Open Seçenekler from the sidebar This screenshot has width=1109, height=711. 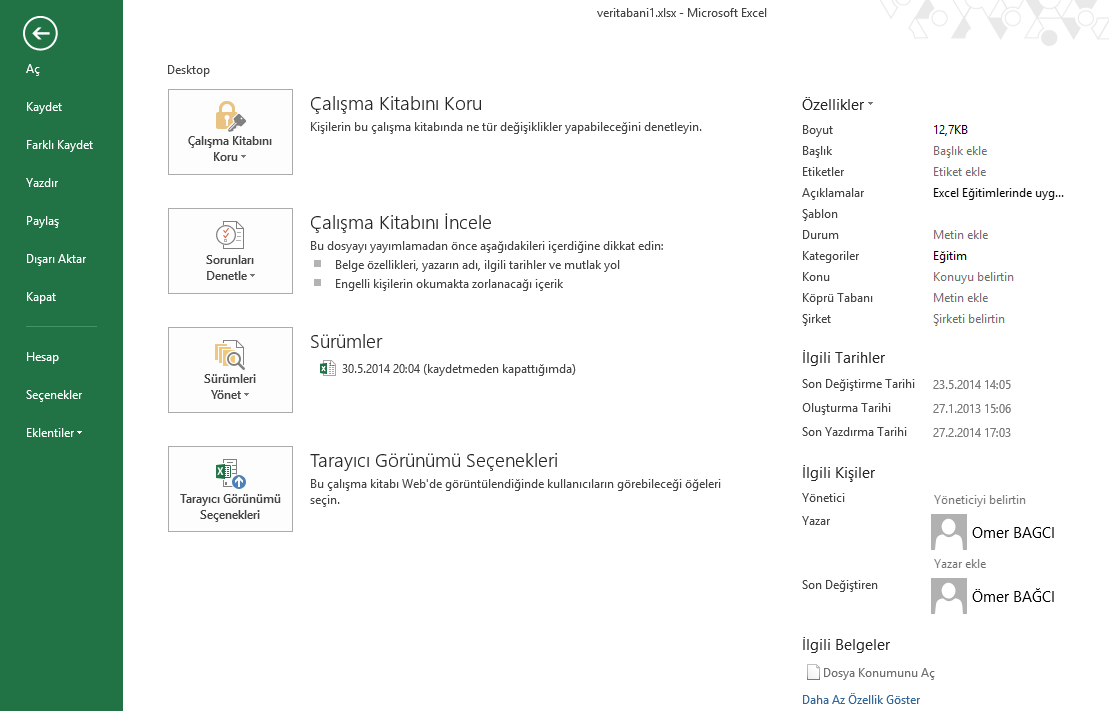tap(54, 395)
